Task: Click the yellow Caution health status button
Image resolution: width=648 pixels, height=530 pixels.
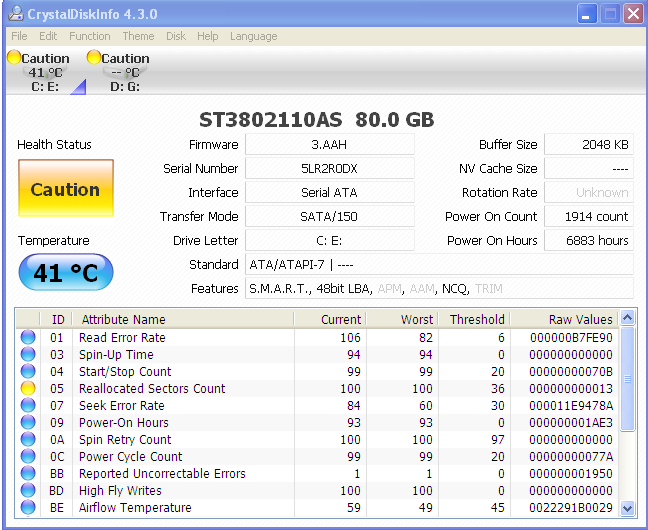Action: tap(66, 188)
